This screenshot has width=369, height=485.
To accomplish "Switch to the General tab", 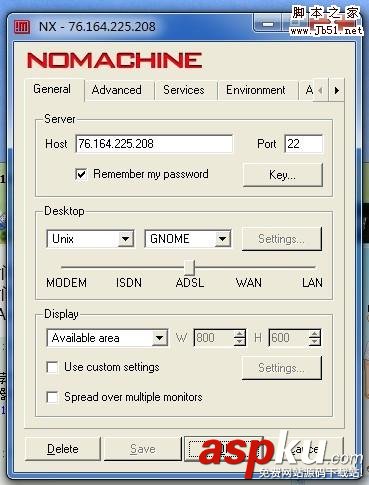I will point(52,89).
